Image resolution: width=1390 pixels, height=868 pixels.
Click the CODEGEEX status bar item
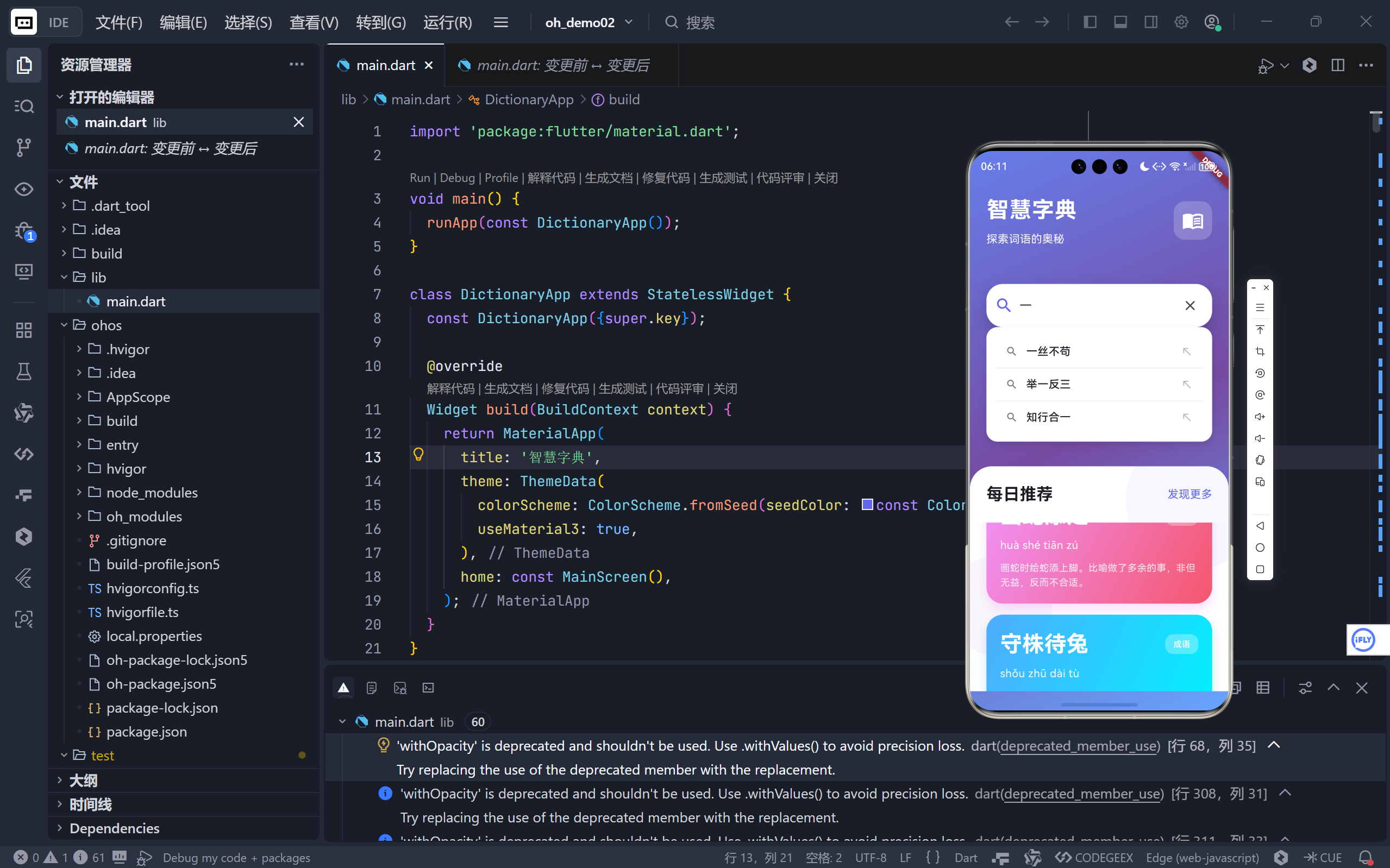tap(1094, 858)
